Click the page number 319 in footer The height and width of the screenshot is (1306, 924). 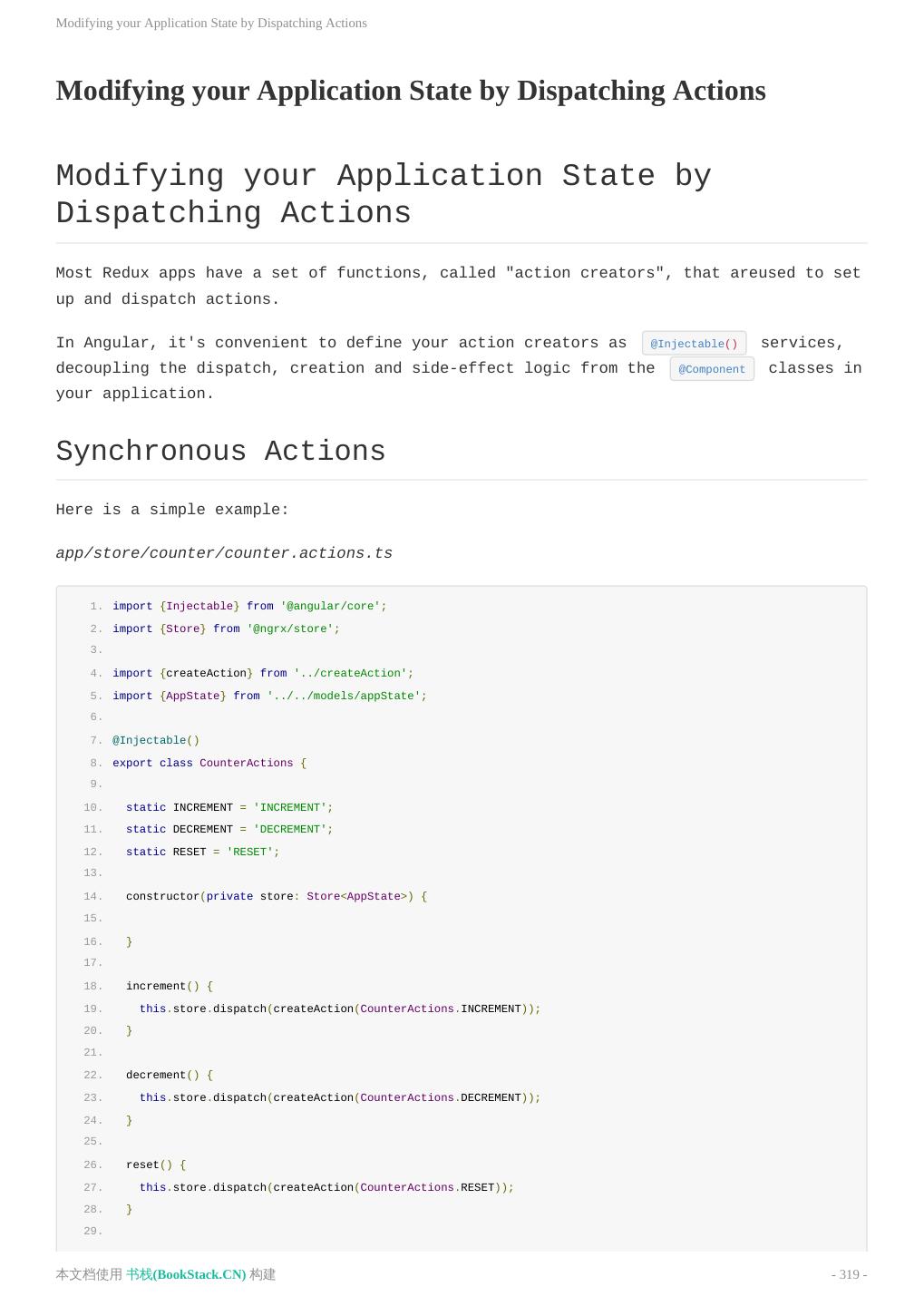pyautogui.click(x=849, y=1274)
